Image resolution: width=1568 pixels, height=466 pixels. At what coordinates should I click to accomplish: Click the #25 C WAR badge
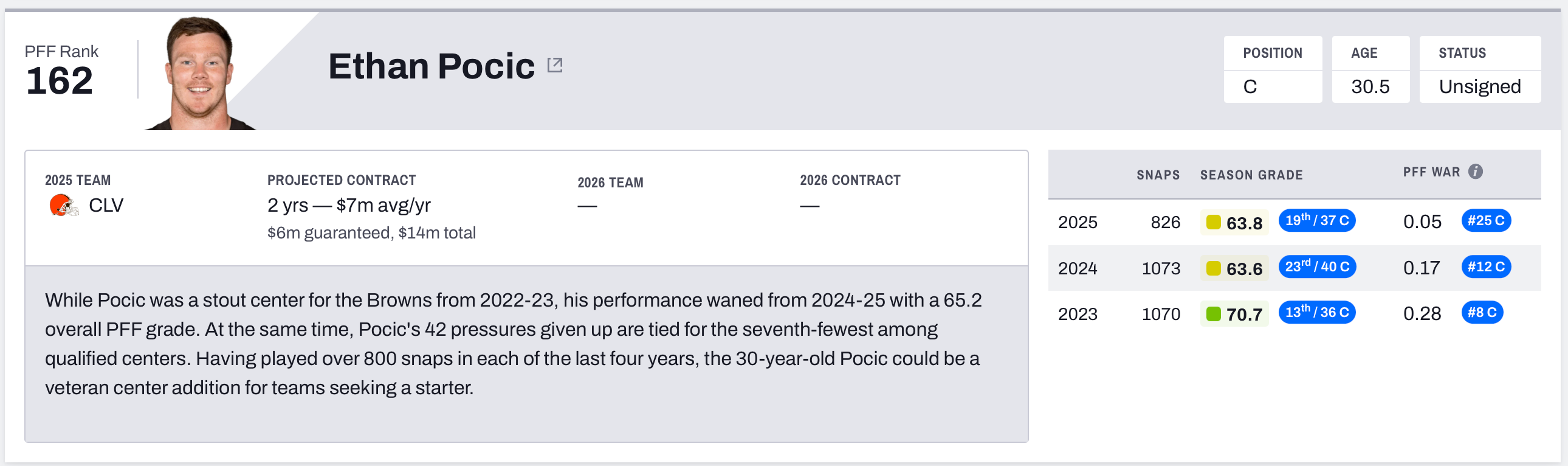(x=1485, y=220)
